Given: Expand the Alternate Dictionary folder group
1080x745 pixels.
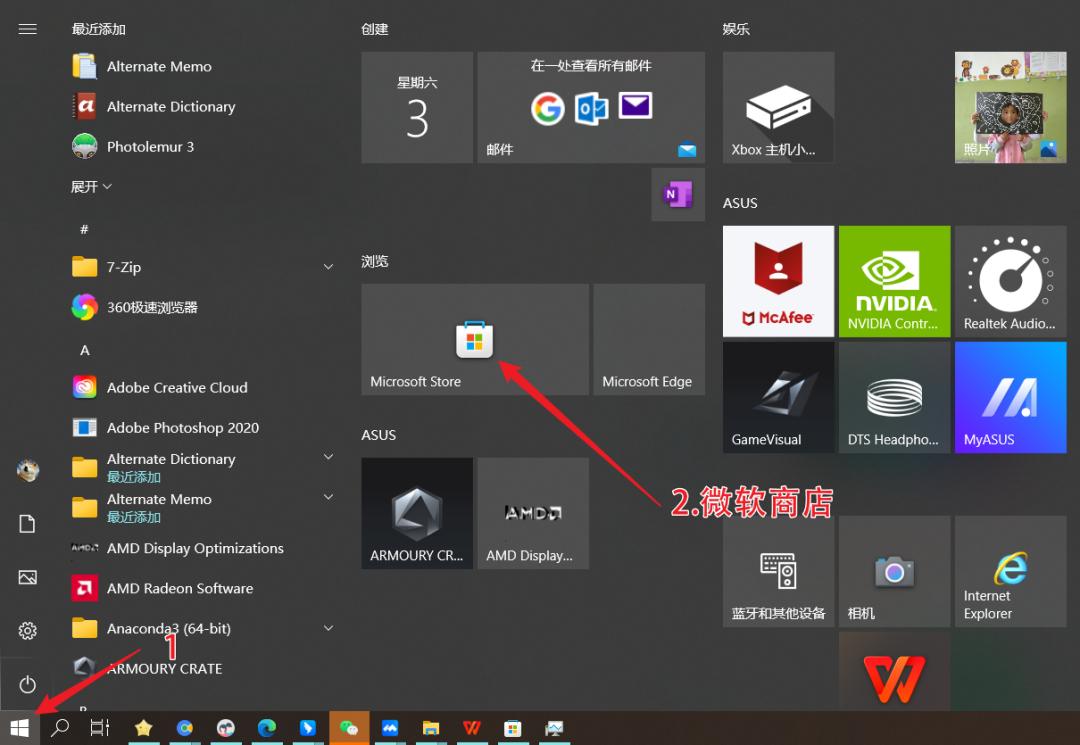Looking at the screenshot, I should click(328, 458).
